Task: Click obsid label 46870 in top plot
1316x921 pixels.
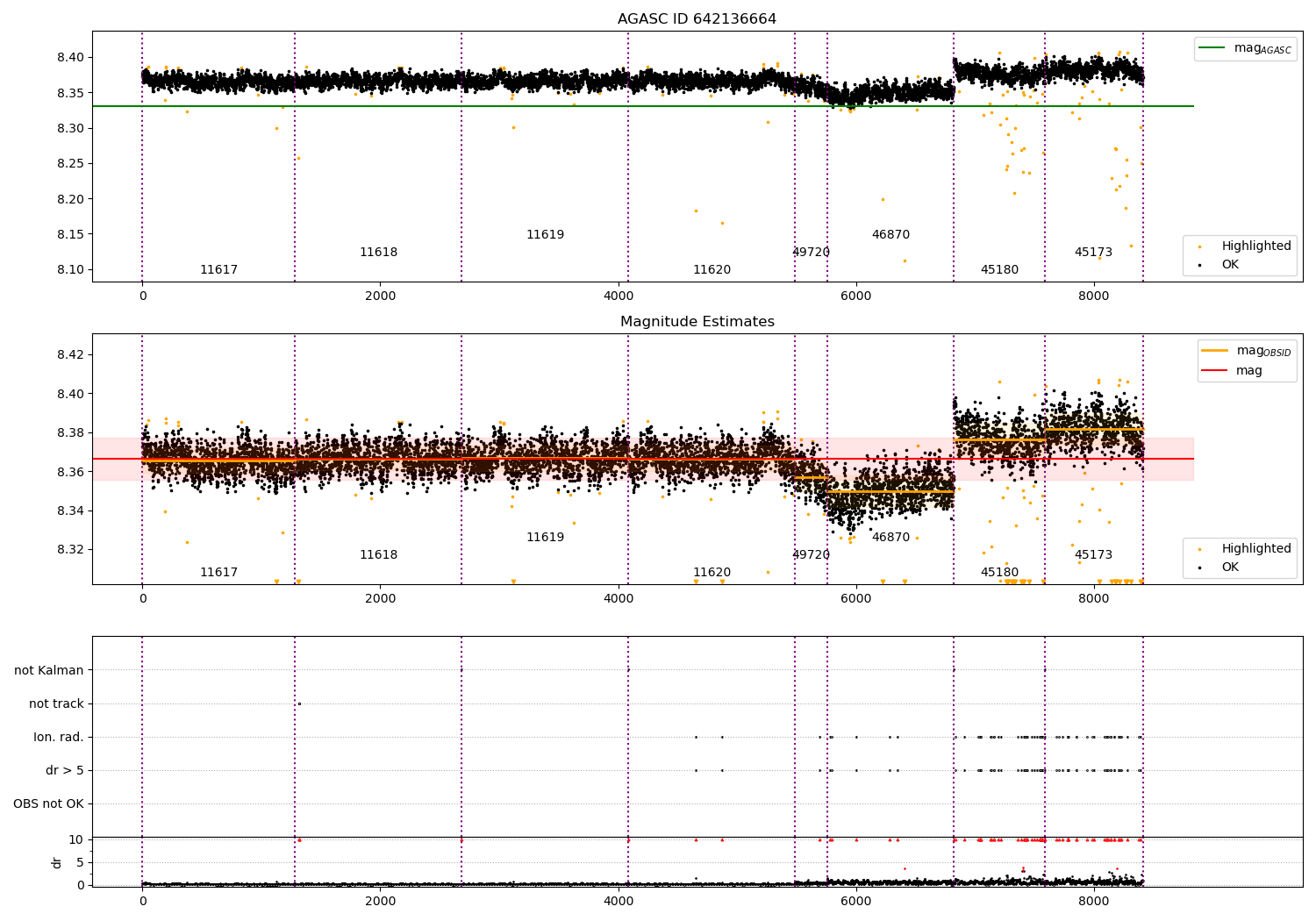Action: click(890, 235)
